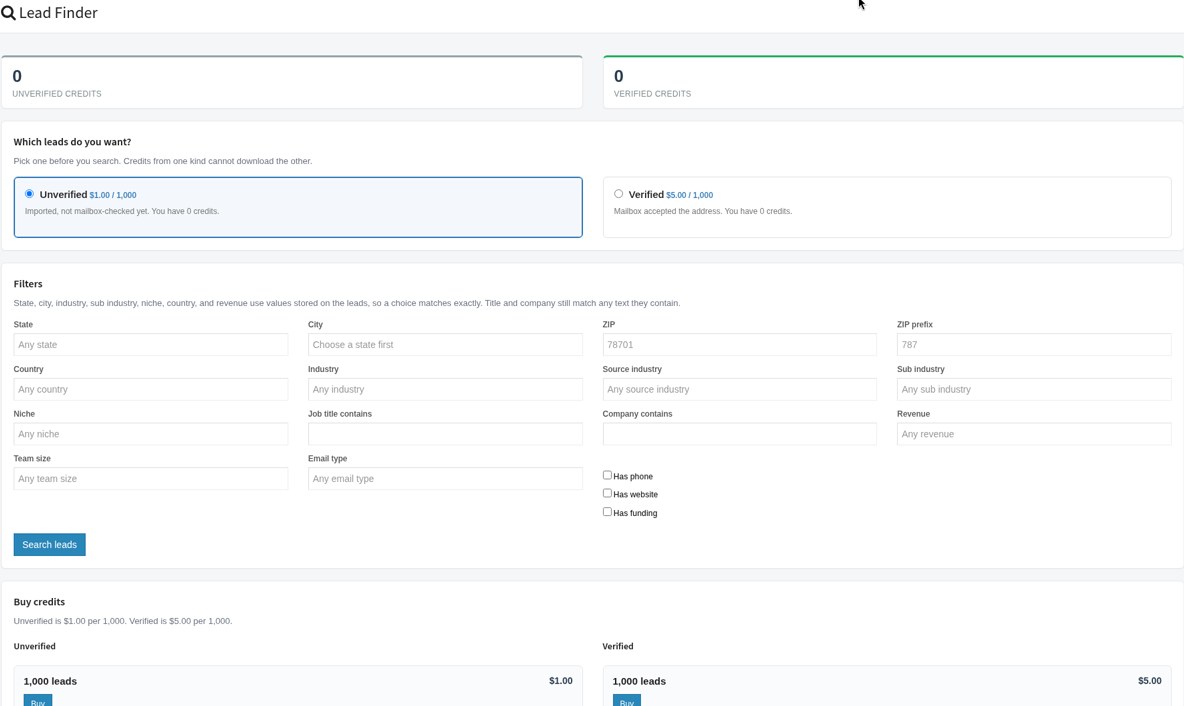Select the Verified leads radio option

click(x=618, y=194)
